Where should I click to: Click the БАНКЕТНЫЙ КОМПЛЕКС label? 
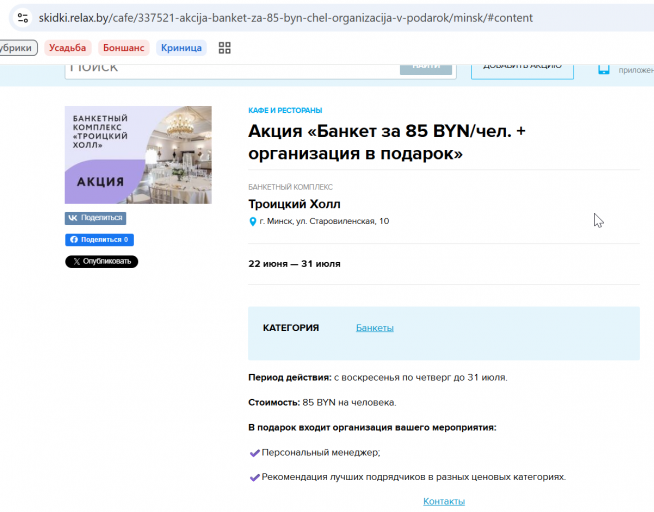pos(290,187)
